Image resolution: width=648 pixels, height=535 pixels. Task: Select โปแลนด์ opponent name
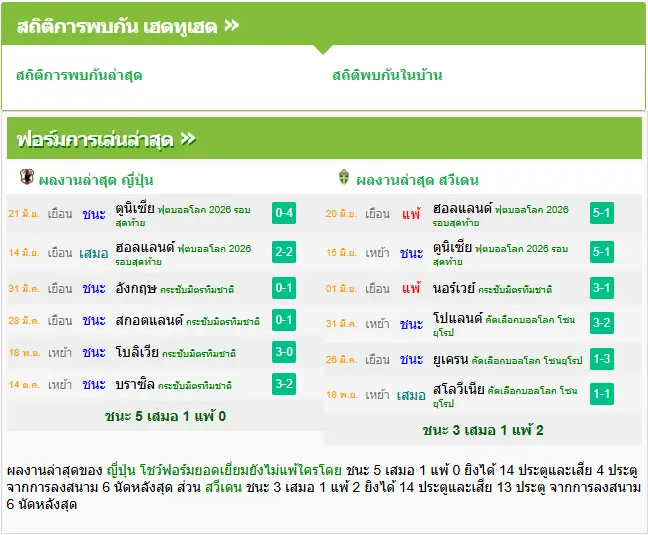(x=457, y=319)
